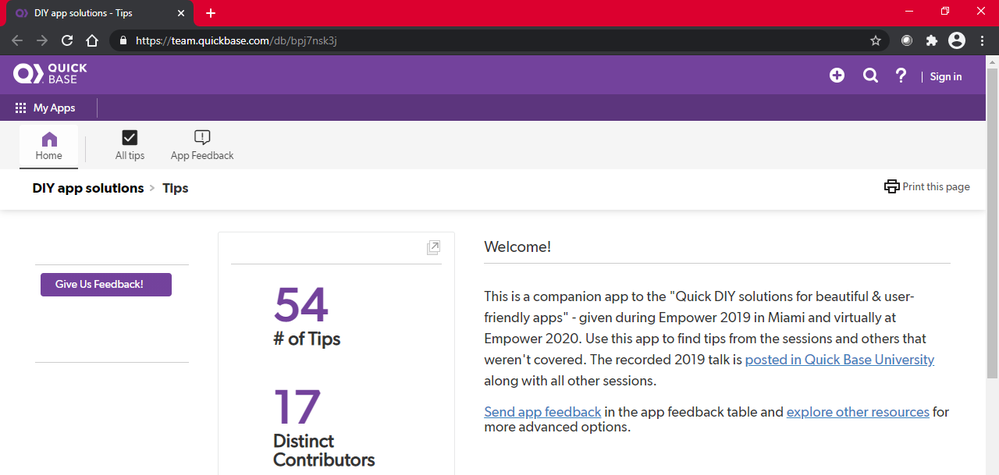Select the DIY app solutions - Tips browser tab

tap(99, 13)
